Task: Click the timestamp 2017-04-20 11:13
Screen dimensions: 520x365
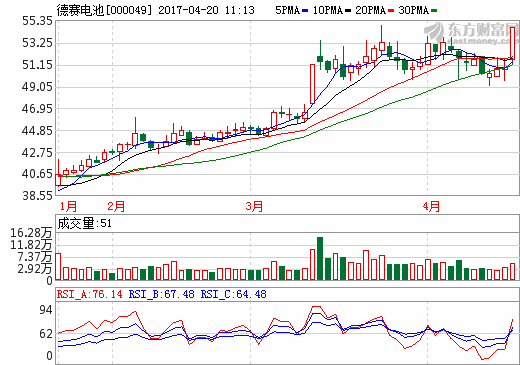Action: [x=206, y=10]
